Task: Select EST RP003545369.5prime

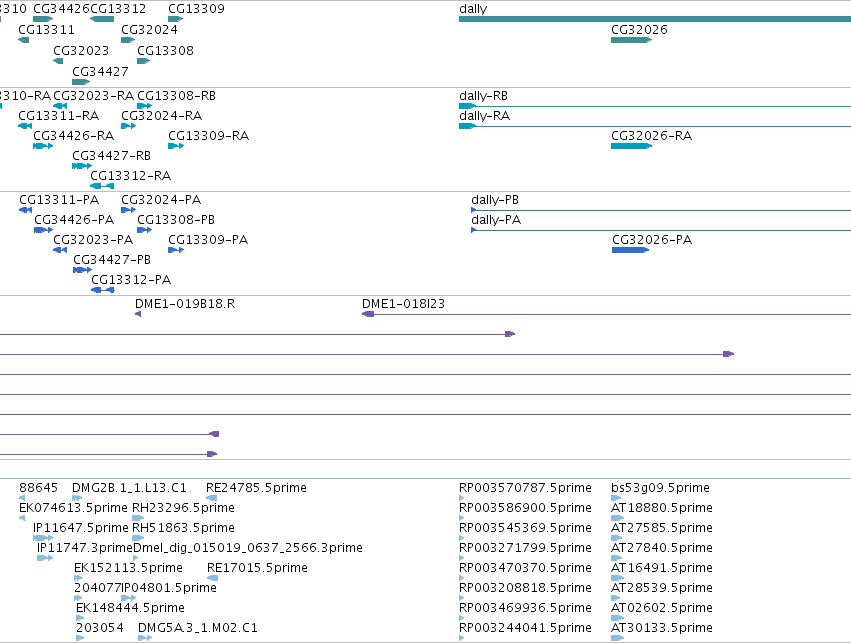Action: tap(461, 538)
